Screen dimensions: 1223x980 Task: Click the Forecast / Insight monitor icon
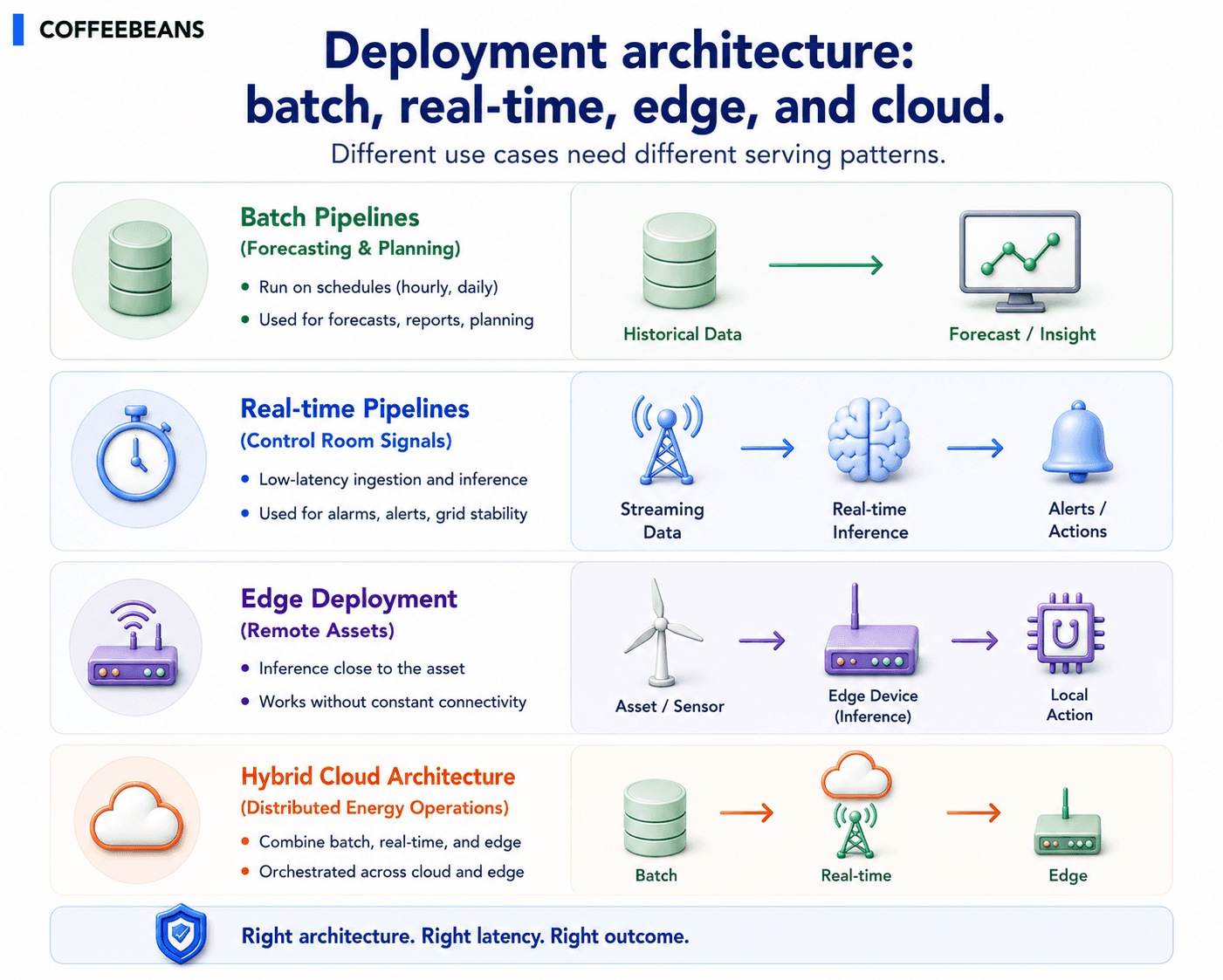[1020, 261]
